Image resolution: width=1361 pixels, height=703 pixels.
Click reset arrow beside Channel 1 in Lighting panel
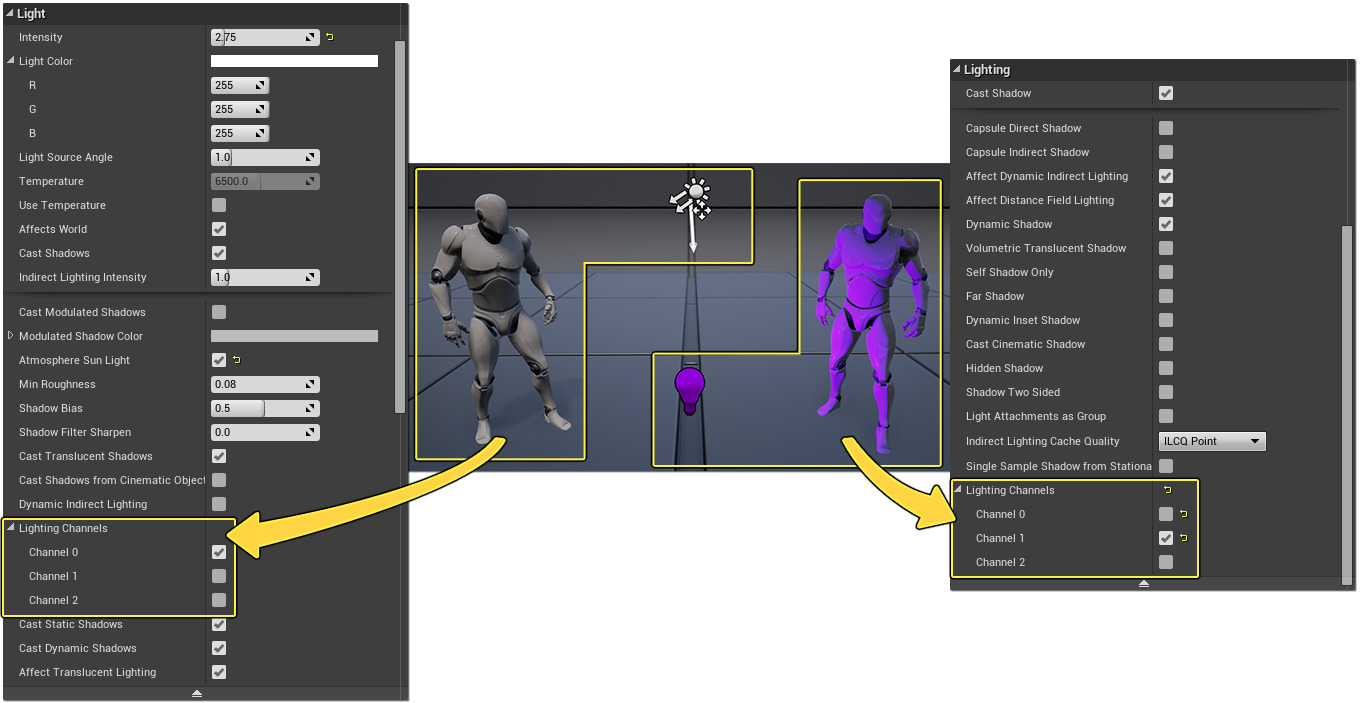(x=1184, y=538)
